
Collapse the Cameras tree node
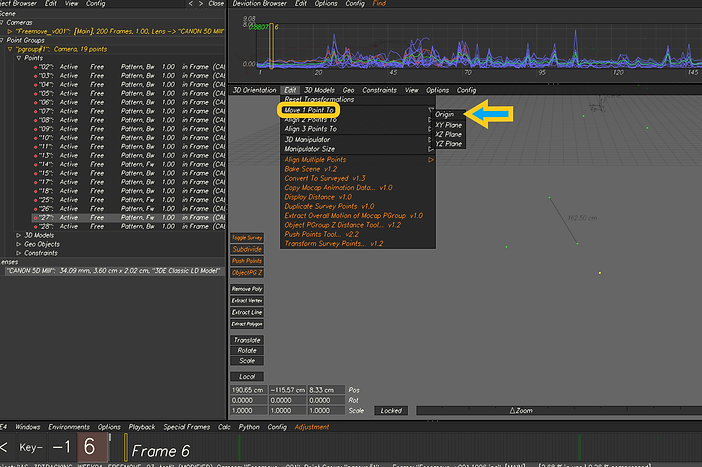2,22
